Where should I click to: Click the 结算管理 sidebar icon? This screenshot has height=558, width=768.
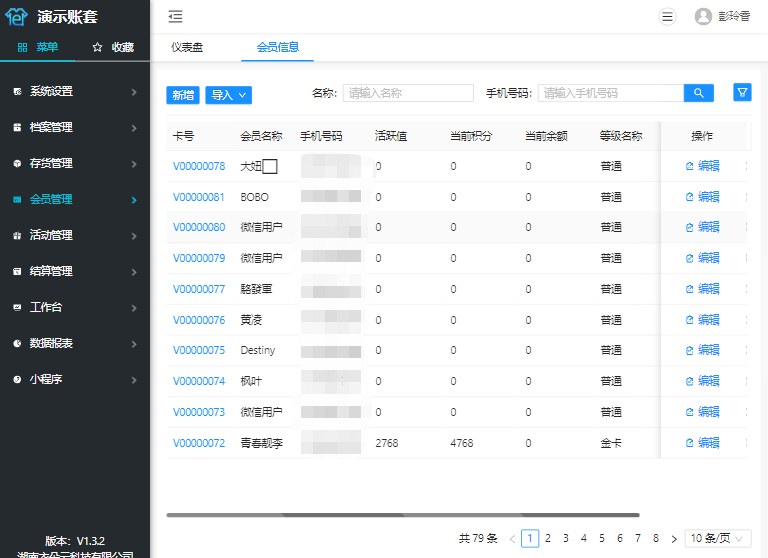click(17, 271)
